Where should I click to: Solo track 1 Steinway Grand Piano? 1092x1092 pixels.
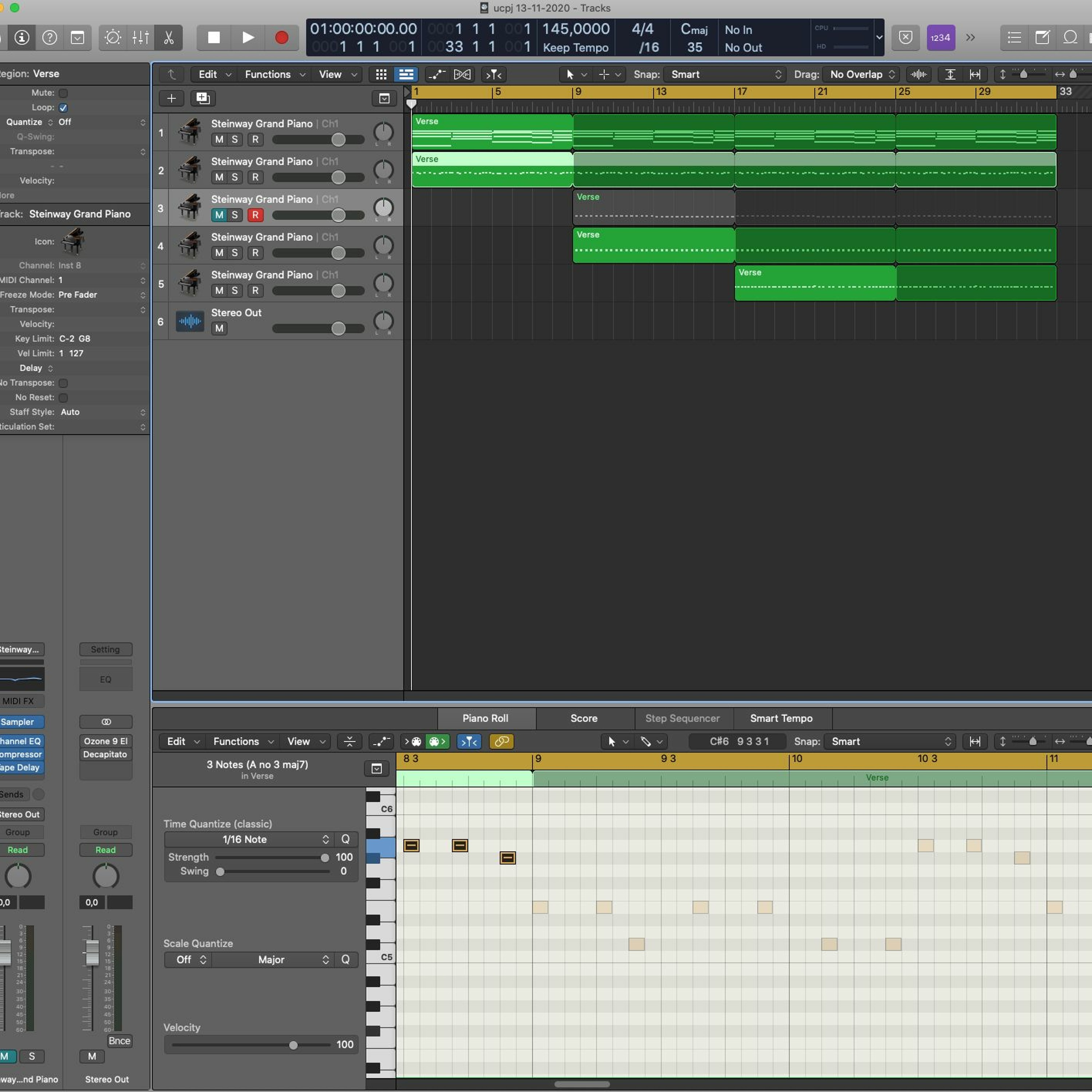234,140
